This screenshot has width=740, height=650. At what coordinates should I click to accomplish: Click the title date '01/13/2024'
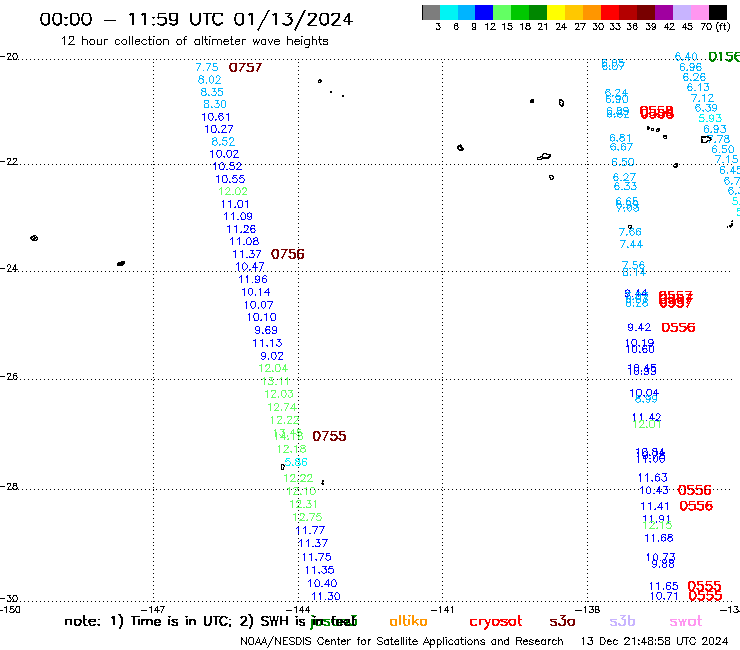tap(293, 19)
